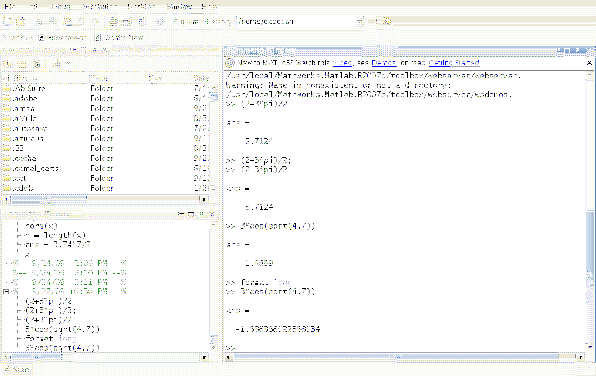Maximize the Command History panel
596x376 pixels.
[192, 214]
